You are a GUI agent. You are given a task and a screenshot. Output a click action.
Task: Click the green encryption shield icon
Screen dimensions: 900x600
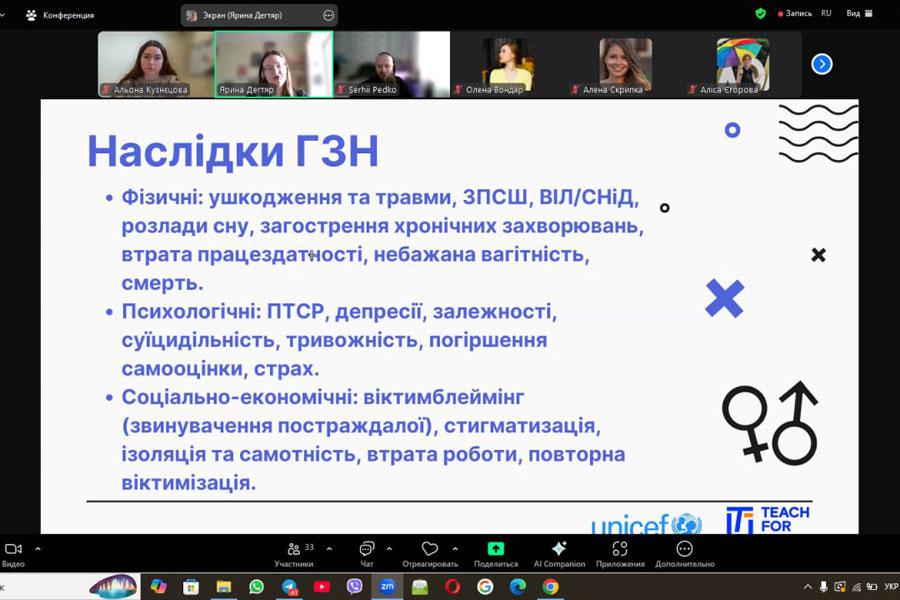[x=760, y=14]
